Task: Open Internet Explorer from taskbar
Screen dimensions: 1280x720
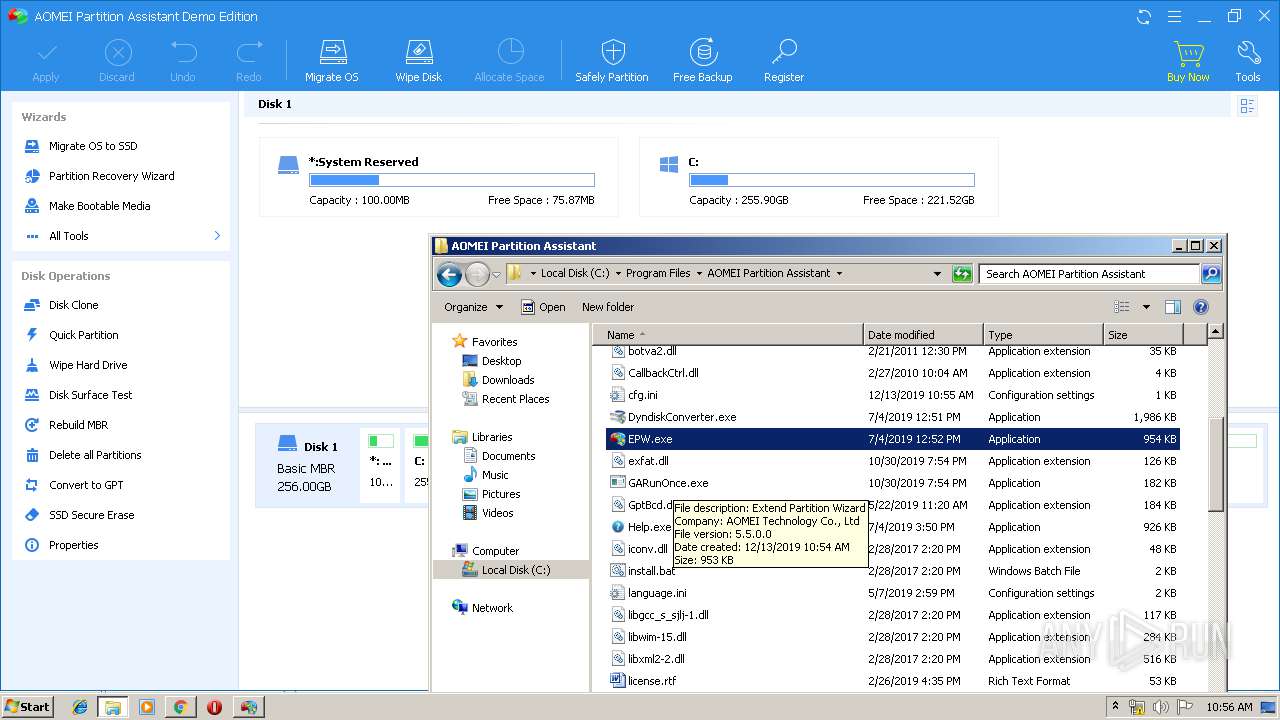Action: pyautogui.click(x=80, y=707)
